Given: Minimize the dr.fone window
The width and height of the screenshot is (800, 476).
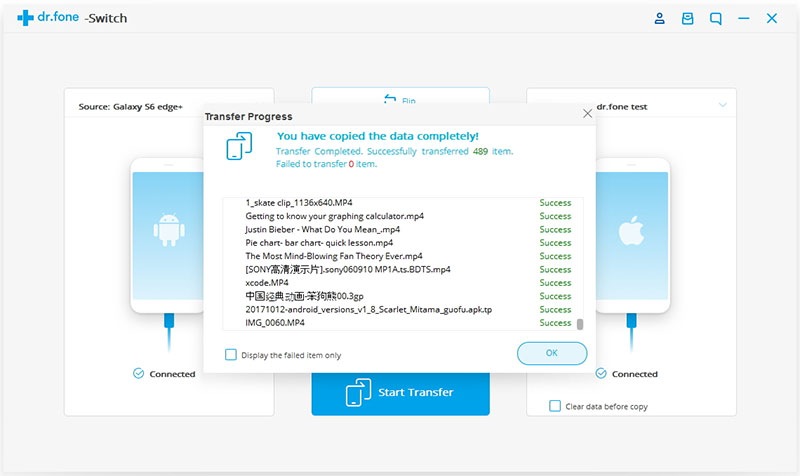Looking at the screenshot, I should (x=743, y=19).
